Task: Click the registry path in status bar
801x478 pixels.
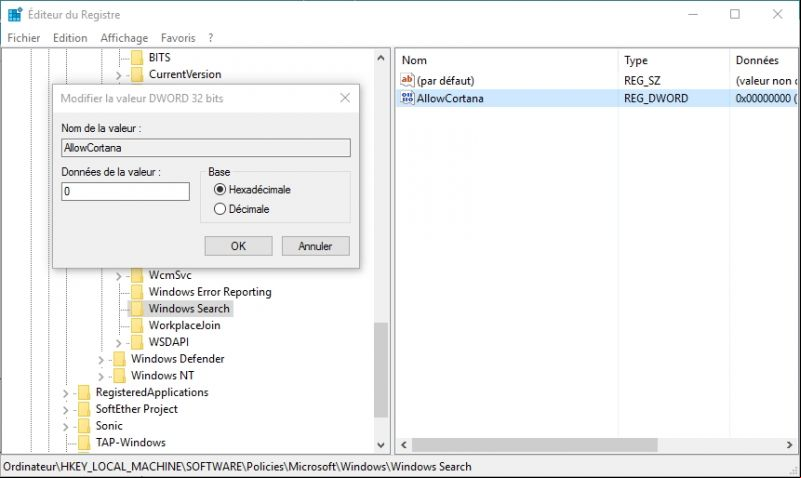Action: click(x=238, y=467)
